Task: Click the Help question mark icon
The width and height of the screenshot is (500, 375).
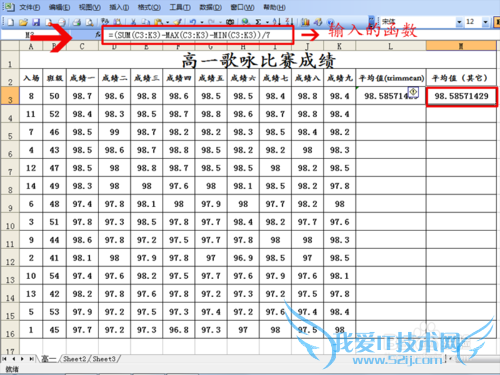Action: tap(330, 22)
